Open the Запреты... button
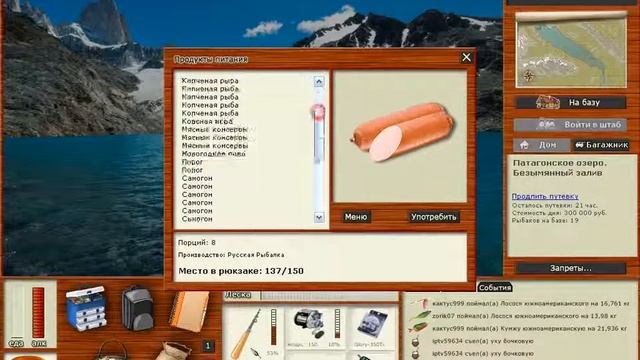Screen dimensions: 640x360 click(x=570, y=269)
